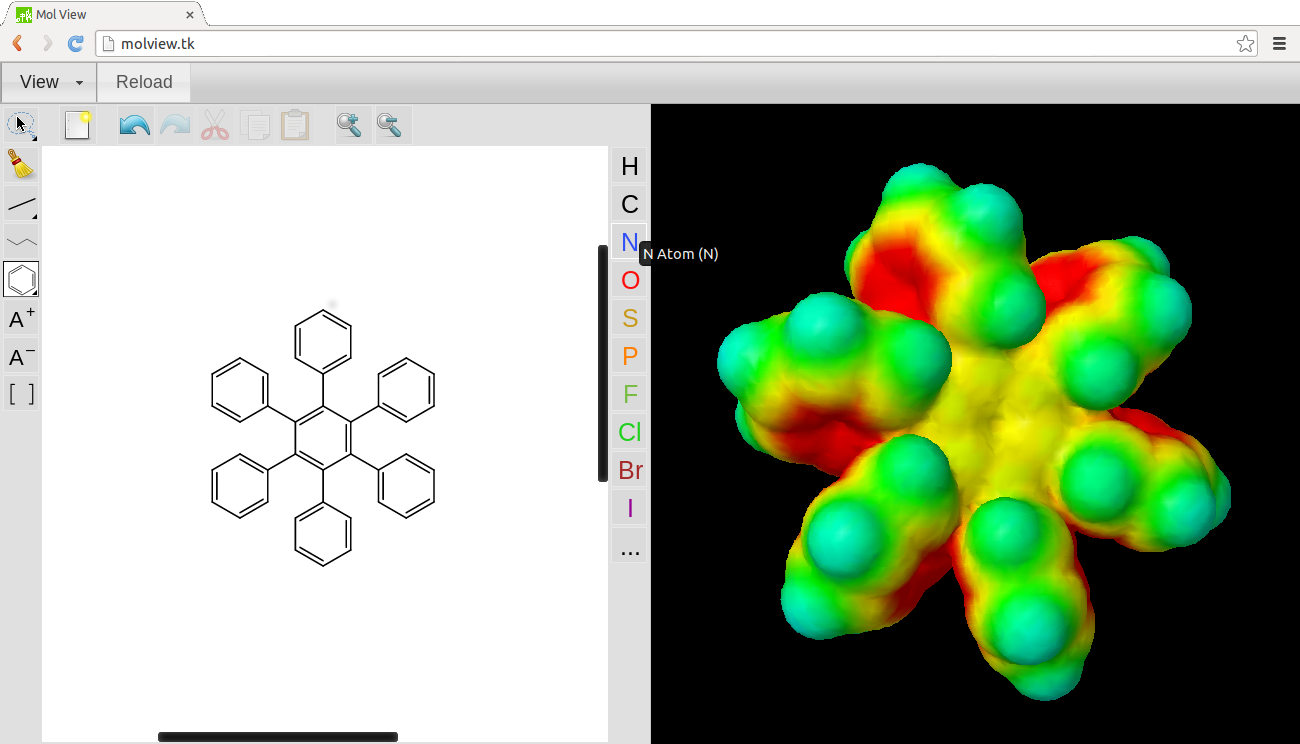Select the fluorine F atom
1300x744 pixels.
(x=630, y=394)
